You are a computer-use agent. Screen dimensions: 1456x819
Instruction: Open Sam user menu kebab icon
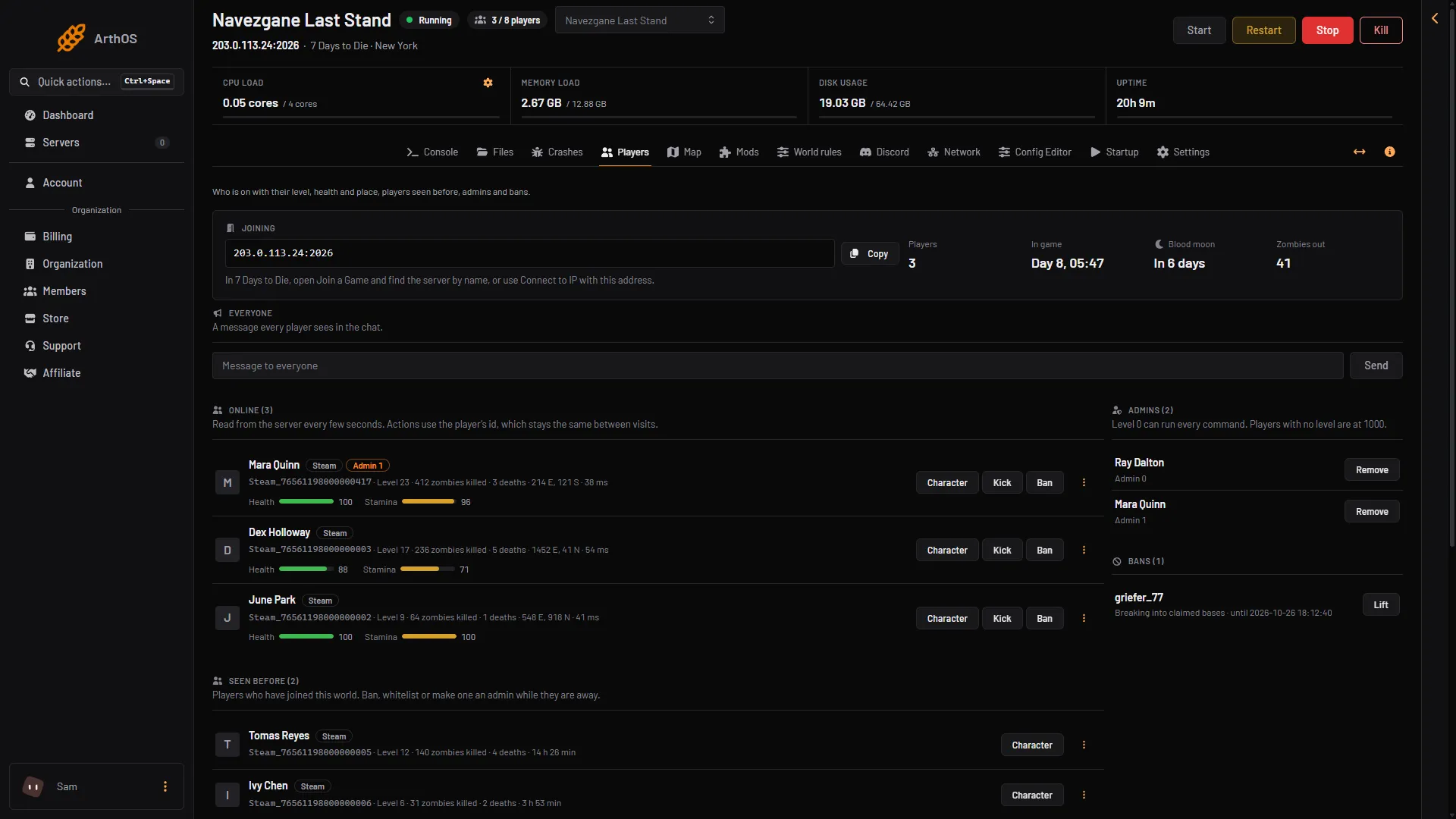click(x=165, y=787)
